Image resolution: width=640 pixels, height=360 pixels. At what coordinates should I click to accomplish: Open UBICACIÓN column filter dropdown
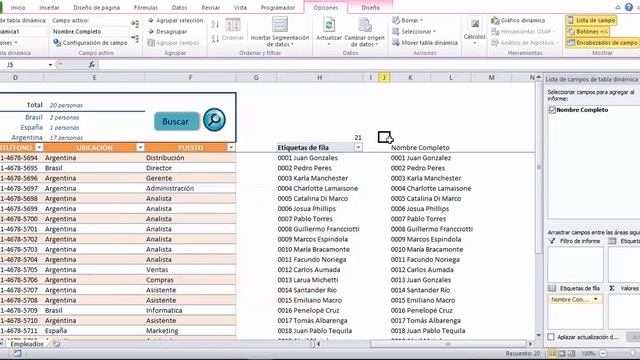pyautogui.click(x=140, y=147)
